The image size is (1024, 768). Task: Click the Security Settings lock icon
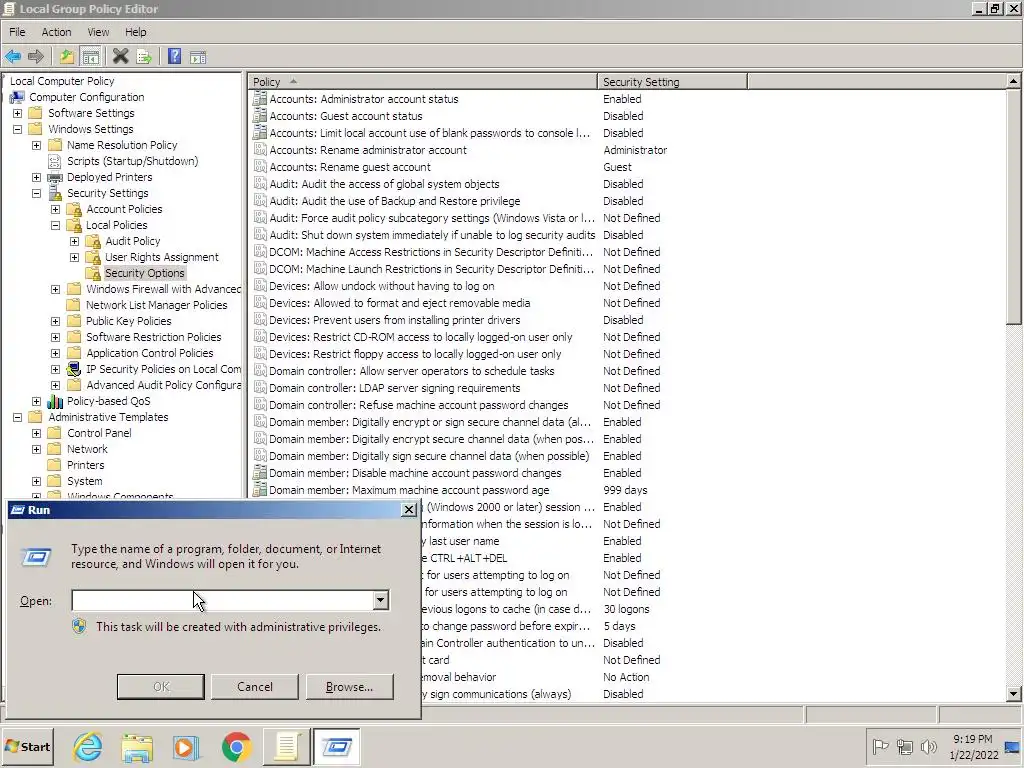click(x=56, y=193)
